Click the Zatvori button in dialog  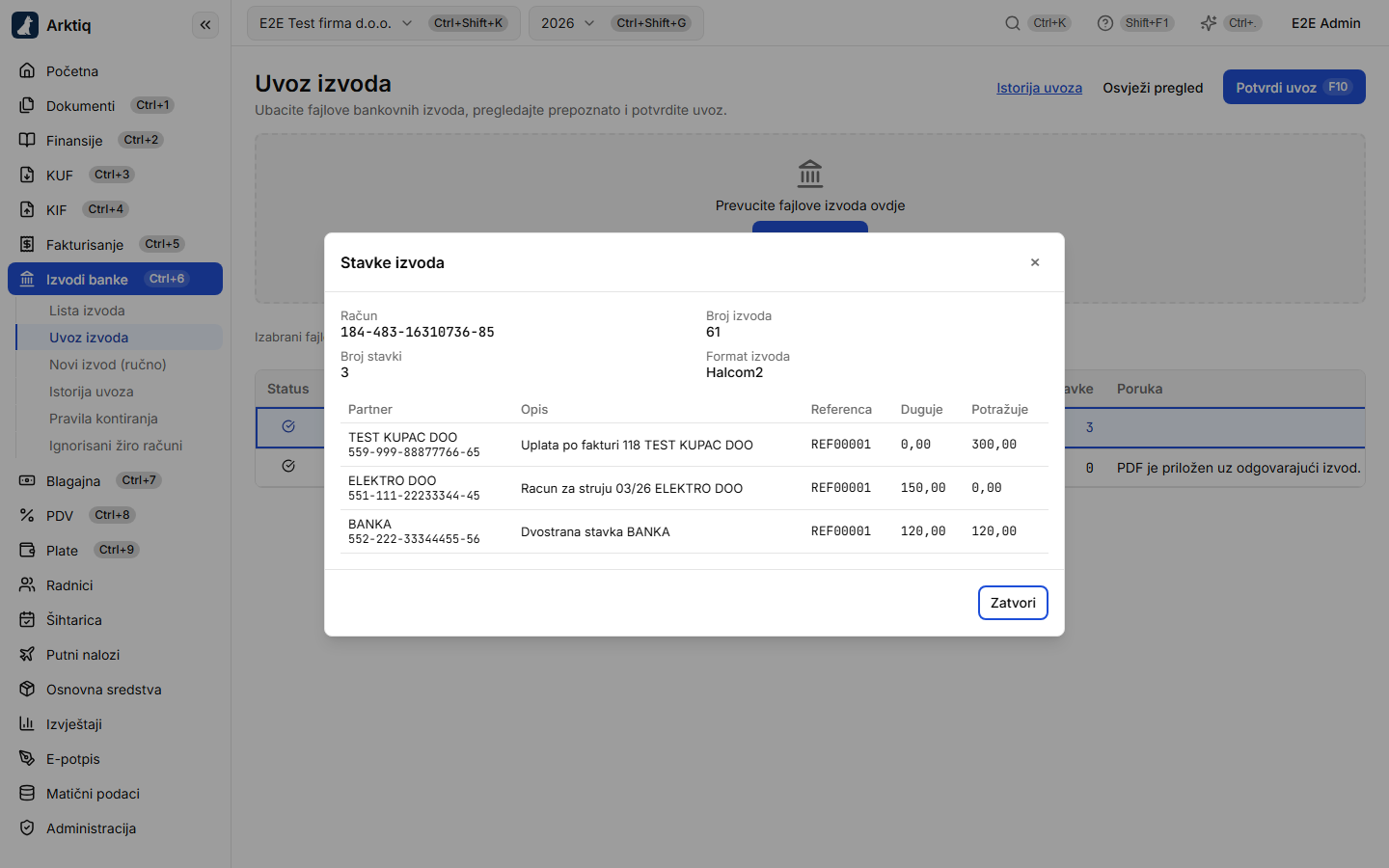click(x=1013, y=603)
